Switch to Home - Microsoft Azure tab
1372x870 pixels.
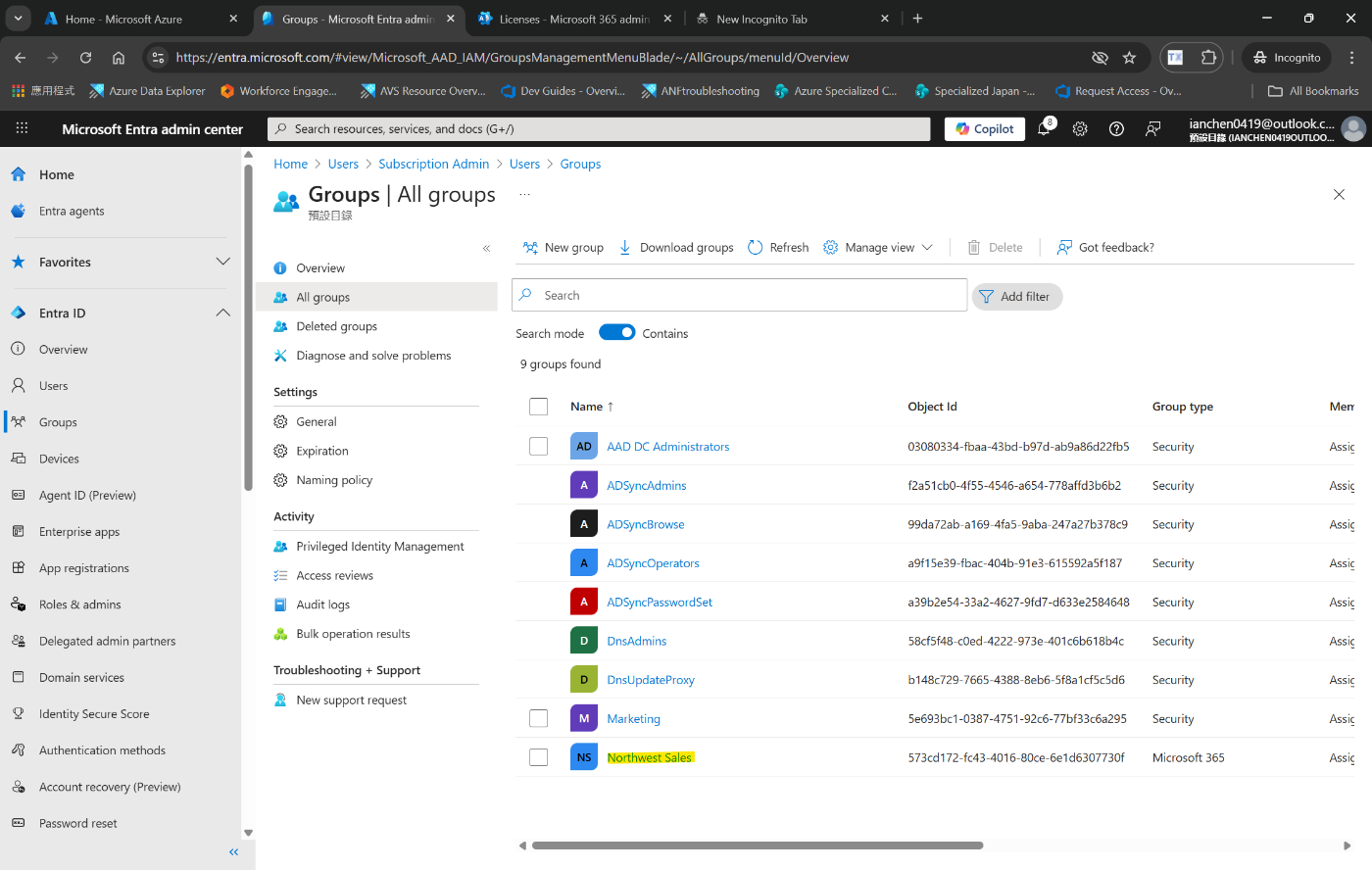coord(141,19)
